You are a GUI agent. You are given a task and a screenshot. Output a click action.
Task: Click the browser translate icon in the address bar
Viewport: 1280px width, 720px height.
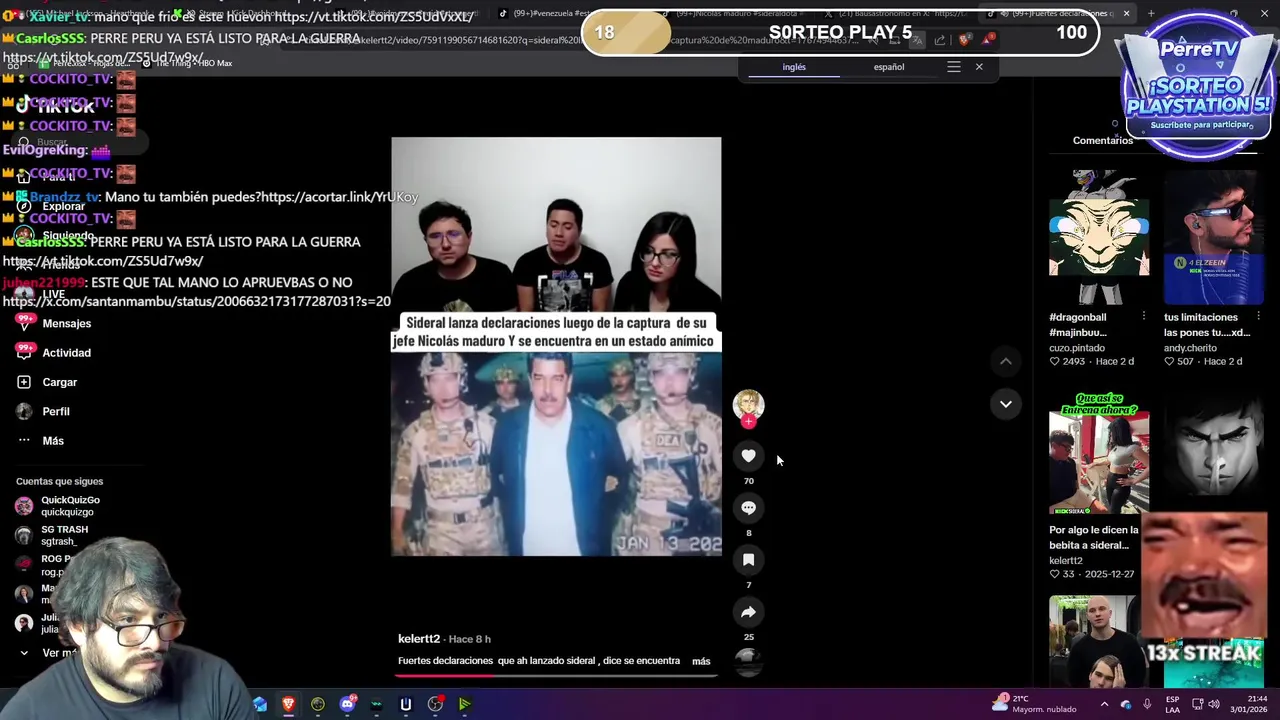point(917,40)
